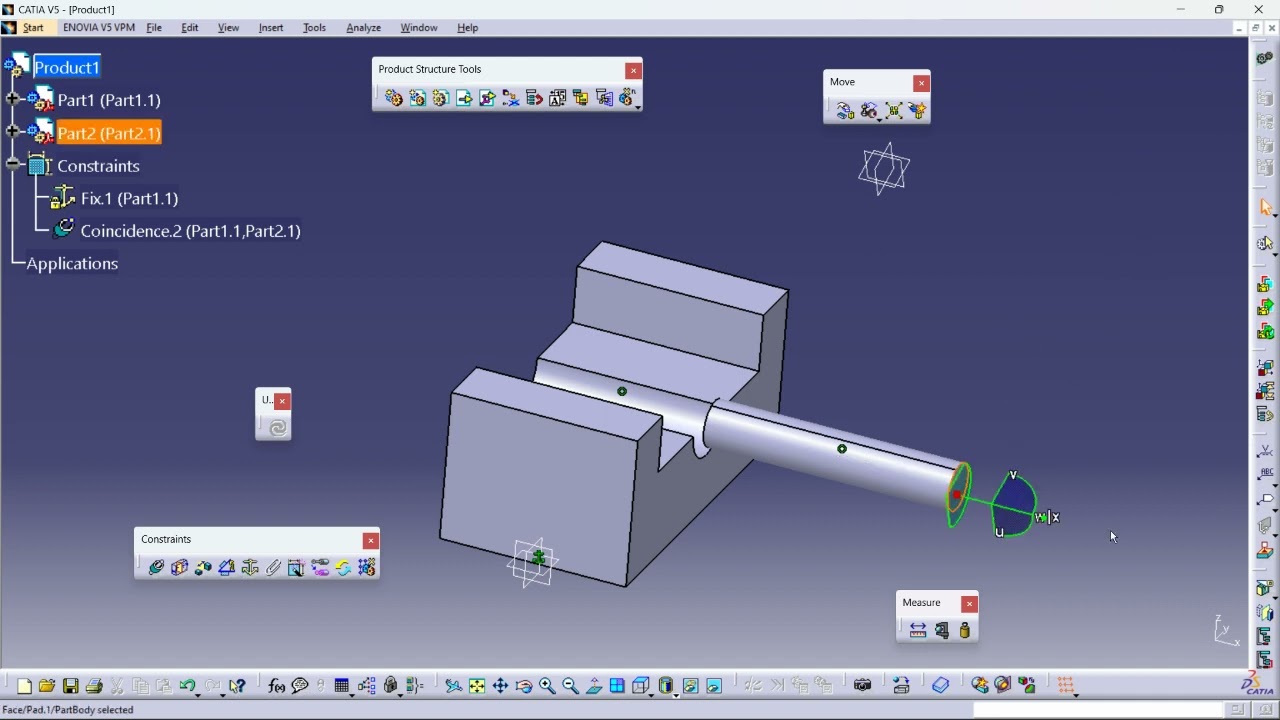
Task: Click the Update All icon
Action: tap(277, 428)
